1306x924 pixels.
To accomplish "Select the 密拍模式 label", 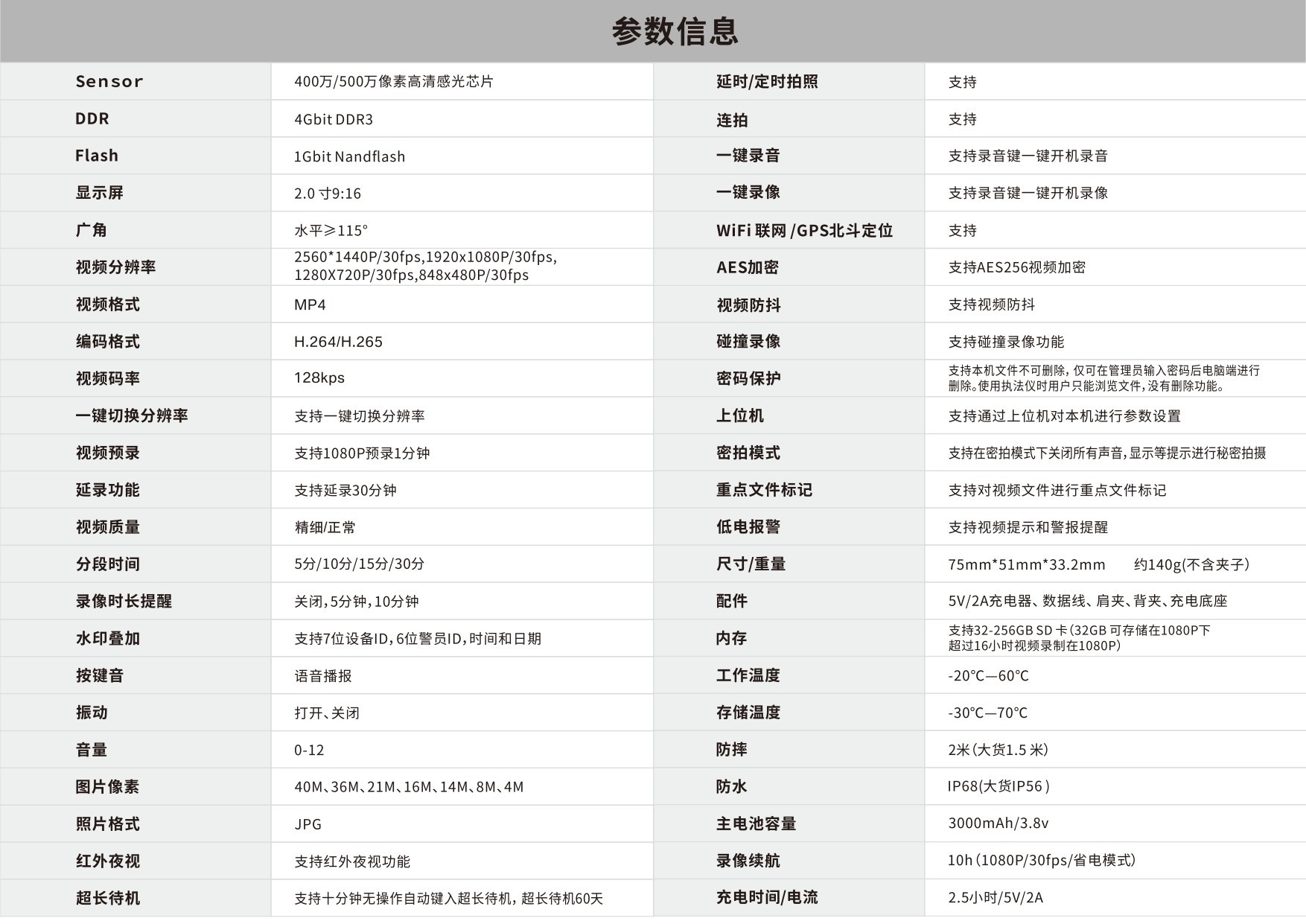I will (748, 453).
